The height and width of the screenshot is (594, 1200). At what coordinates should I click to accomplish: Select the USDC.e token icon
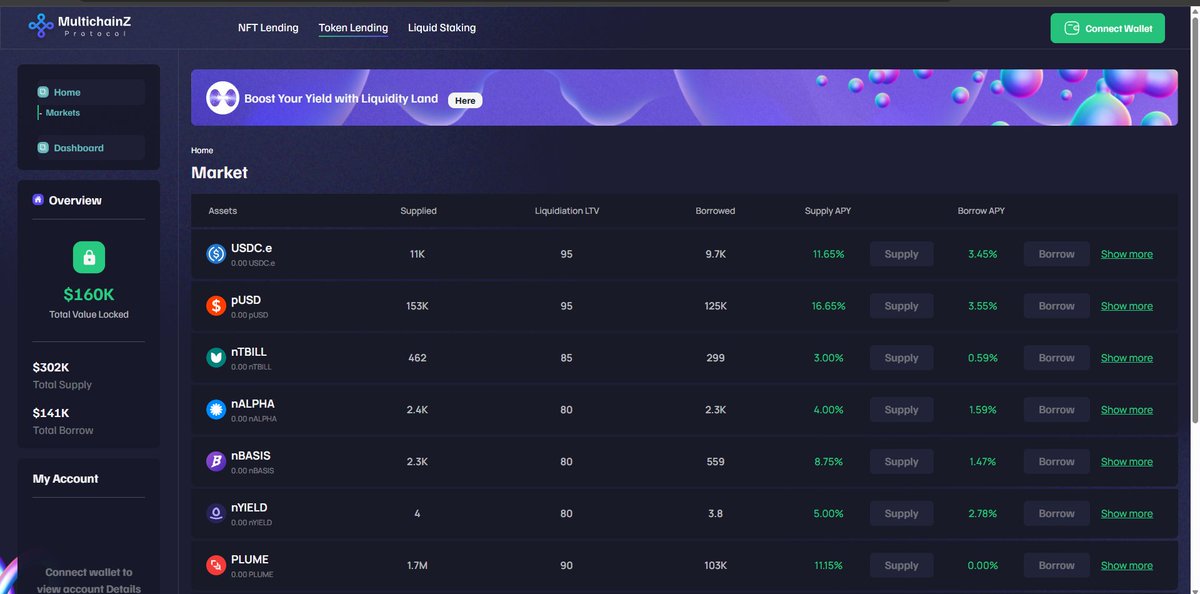click(x=215, y=253)
